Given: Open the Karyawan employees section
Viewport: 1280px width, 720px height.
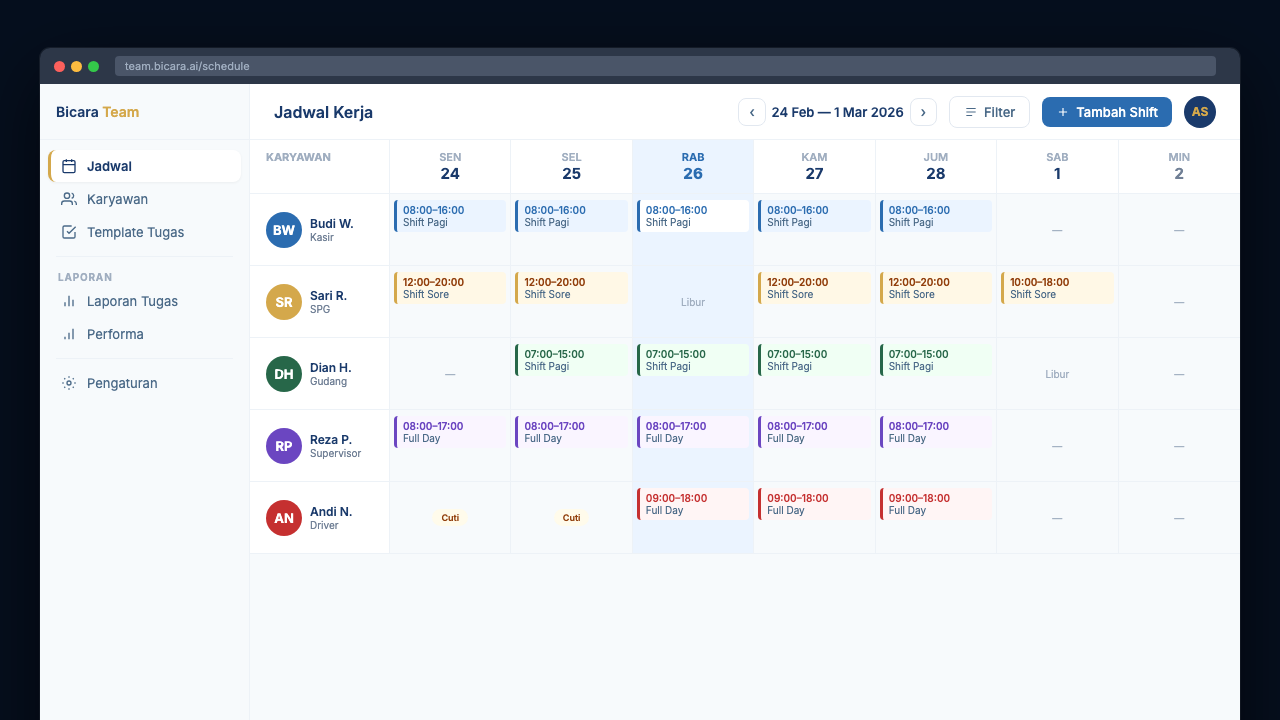Looking at the screenshot, I should pos(115,199).
